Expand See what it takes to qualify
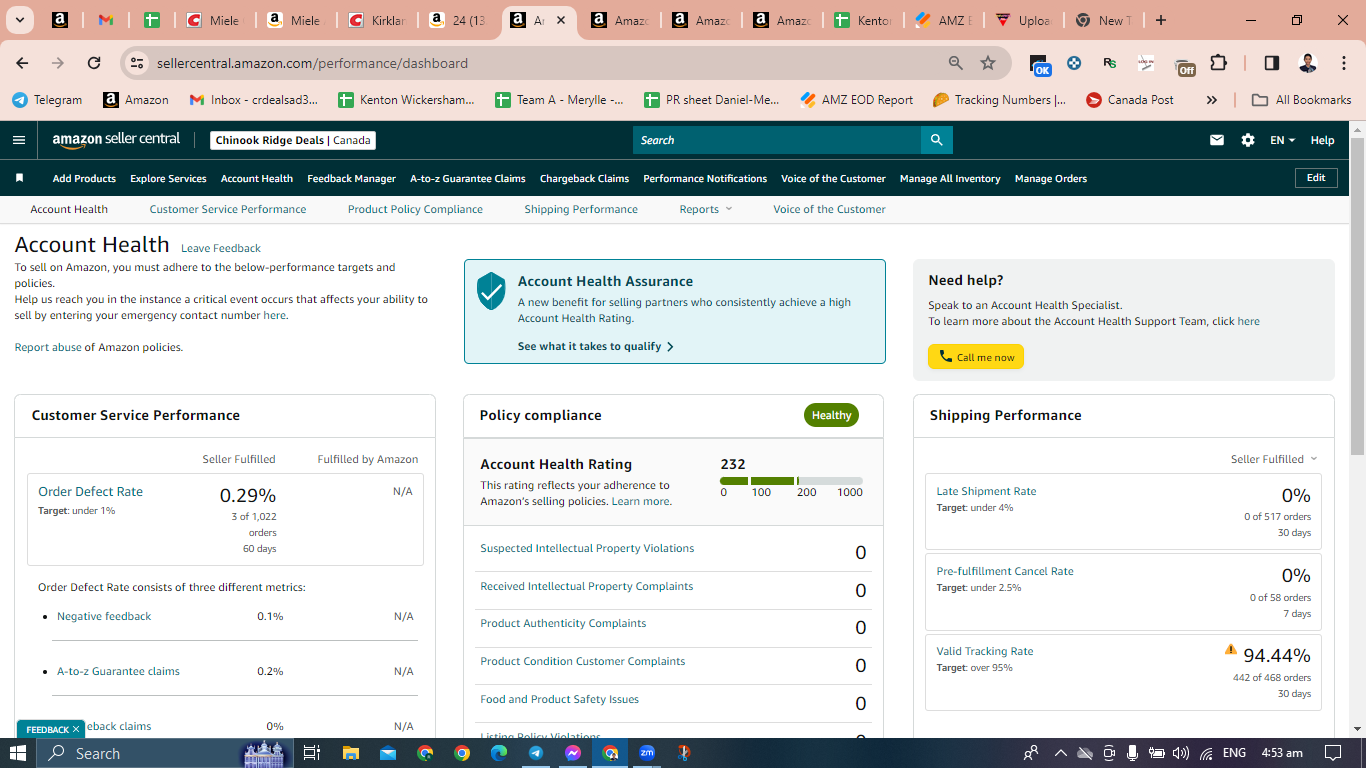Screen dimensions: 1366x768 pos(596,346)
